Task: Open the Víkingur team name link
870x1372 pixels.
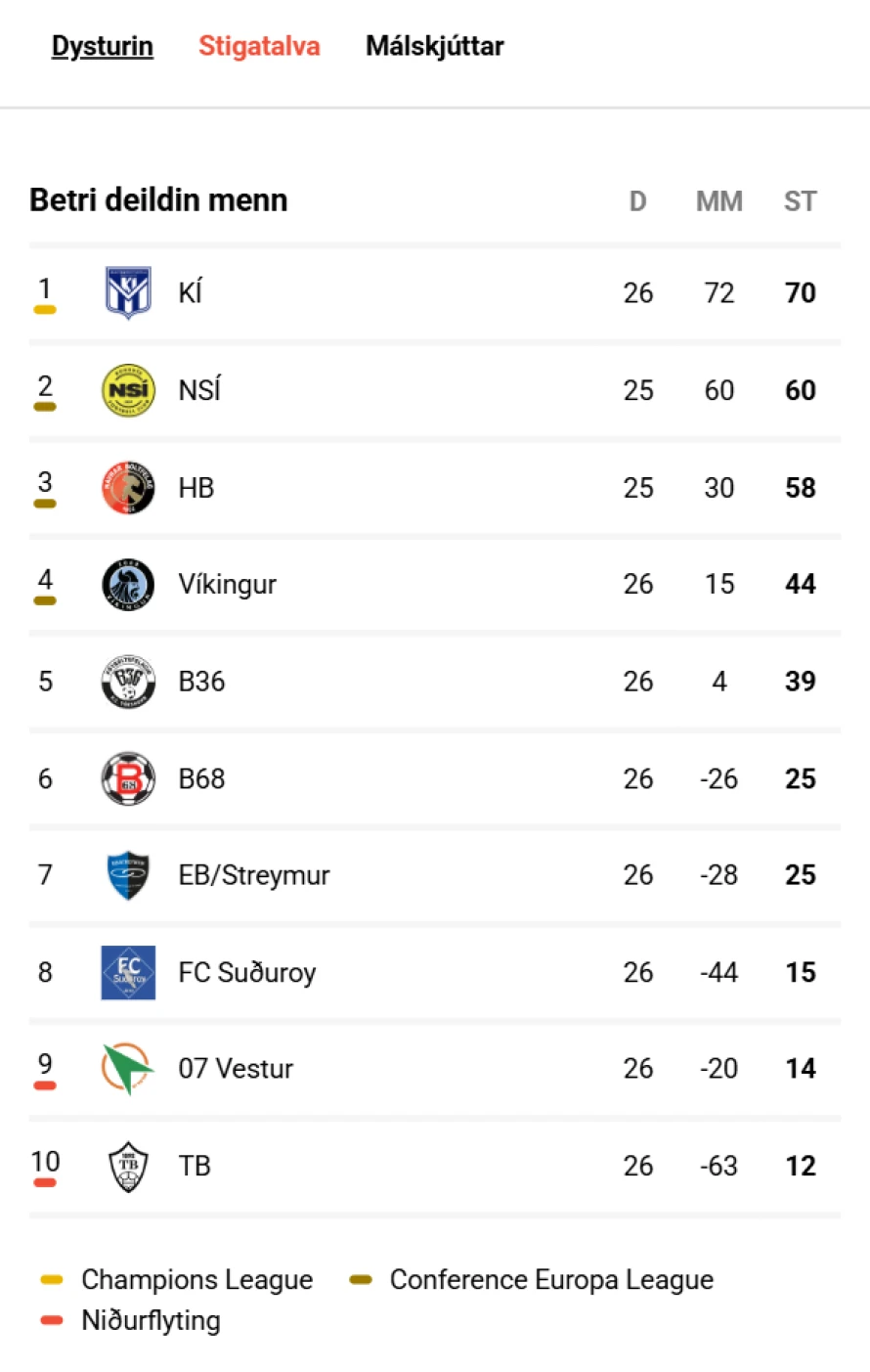Action: click(227, 585)
